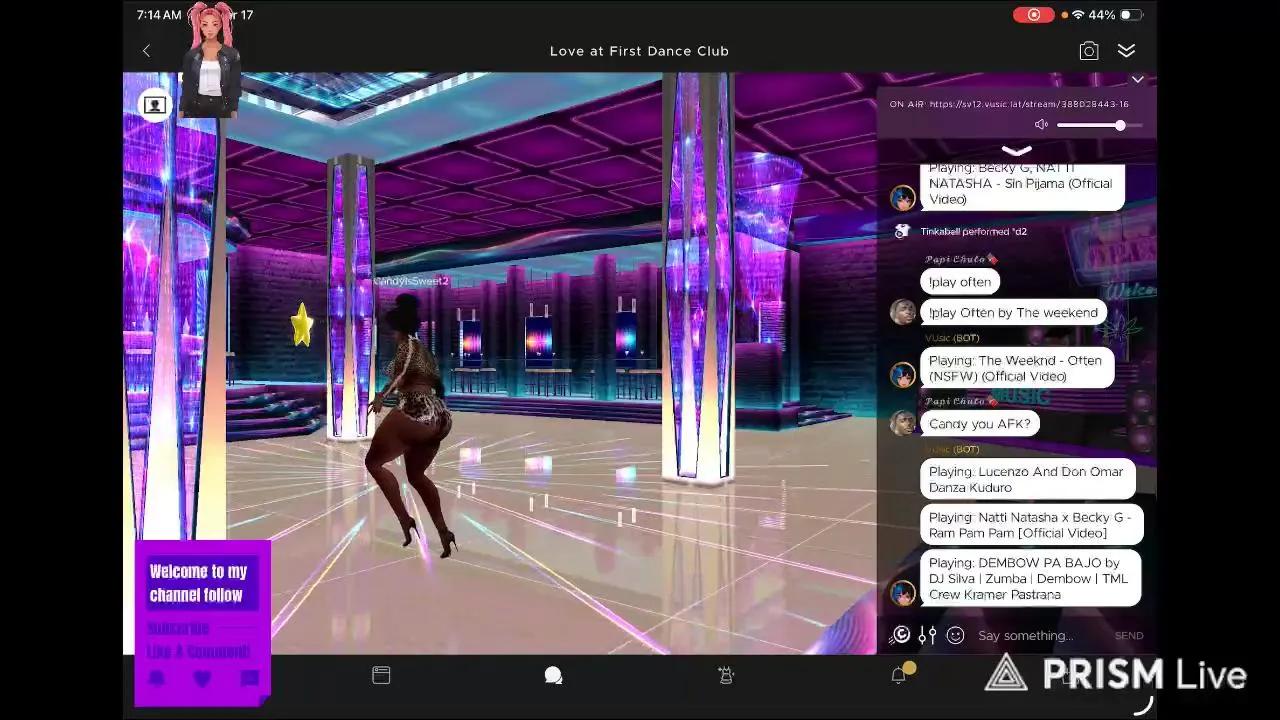Select the CandyIsSweet2 name label
This screenshot has height=720, width=1280.
pos(411,281)
